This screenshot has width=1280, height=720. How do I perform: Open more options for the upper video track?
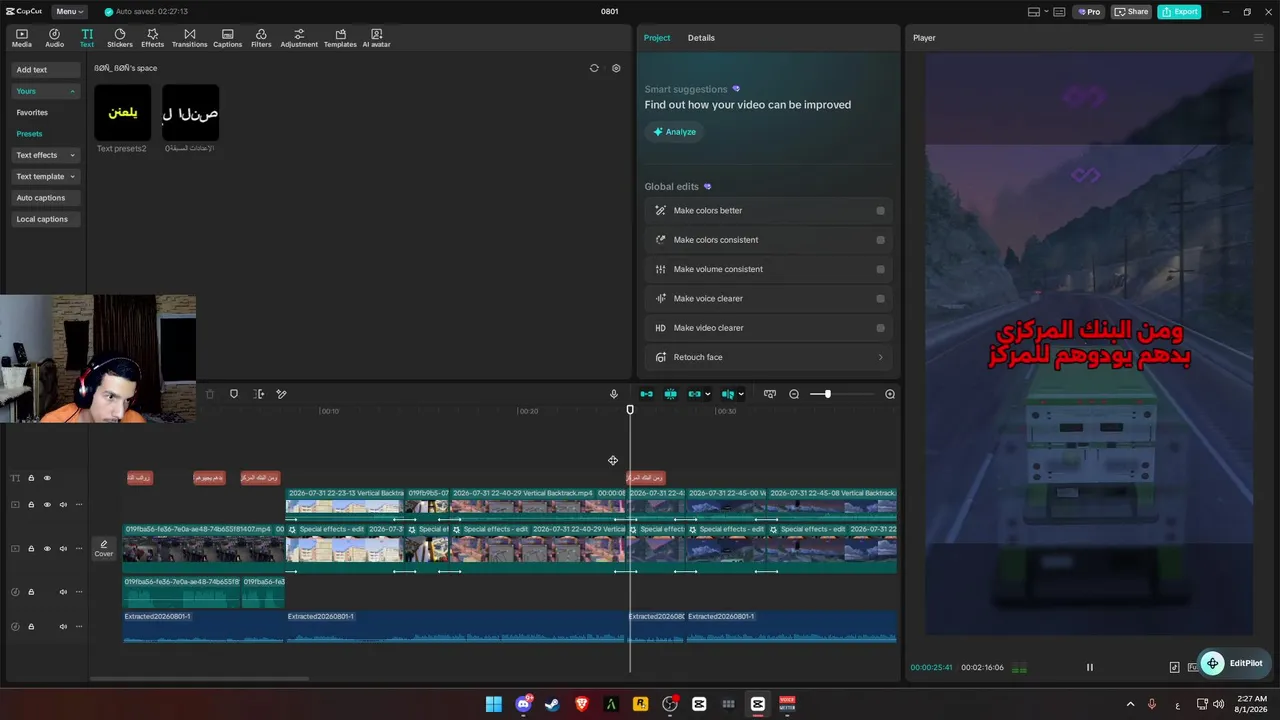click(79, 505)
